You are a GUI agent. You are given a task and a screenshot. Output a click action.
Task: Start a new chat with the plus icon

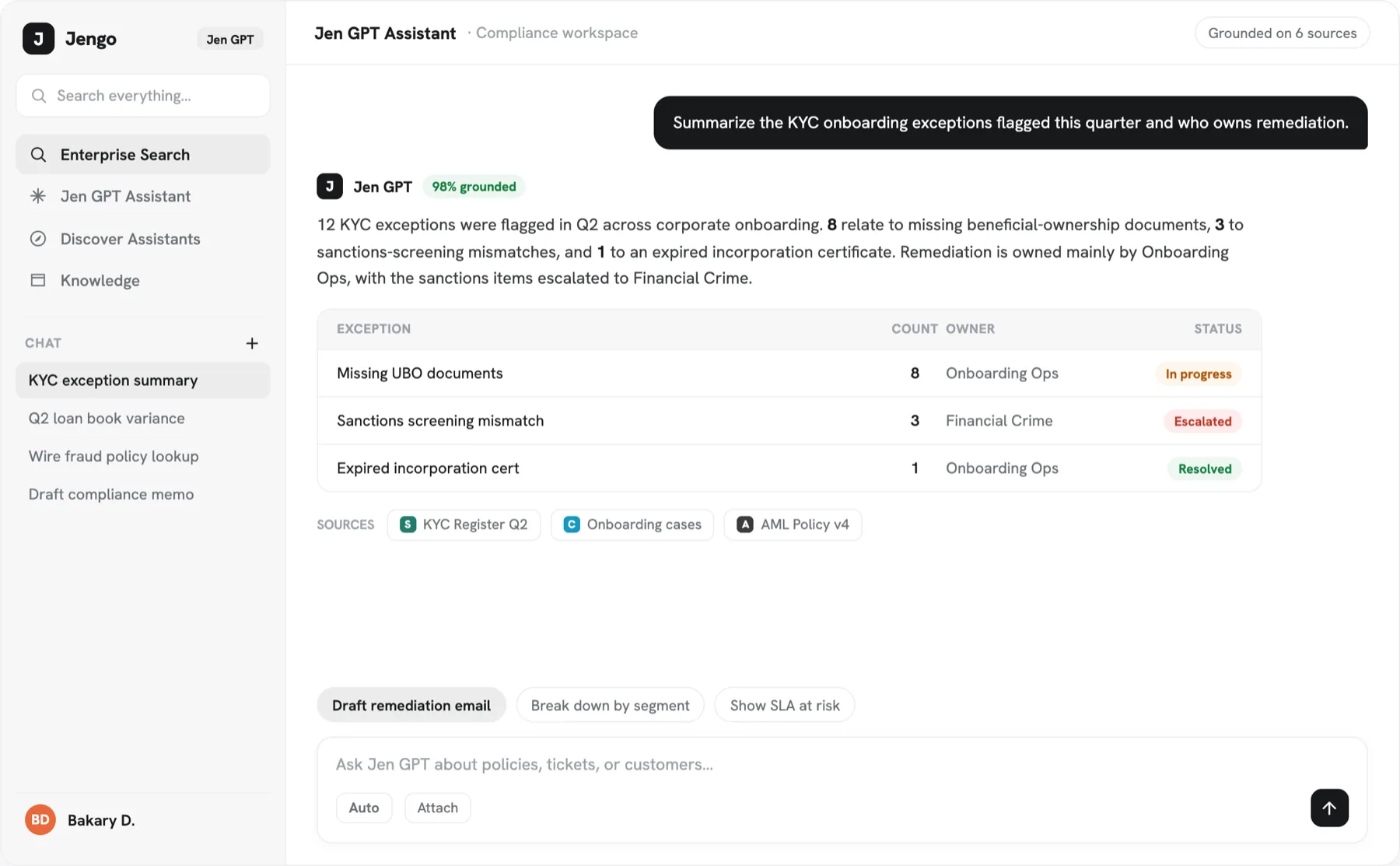pyautogui.click(x=252, y=343)
